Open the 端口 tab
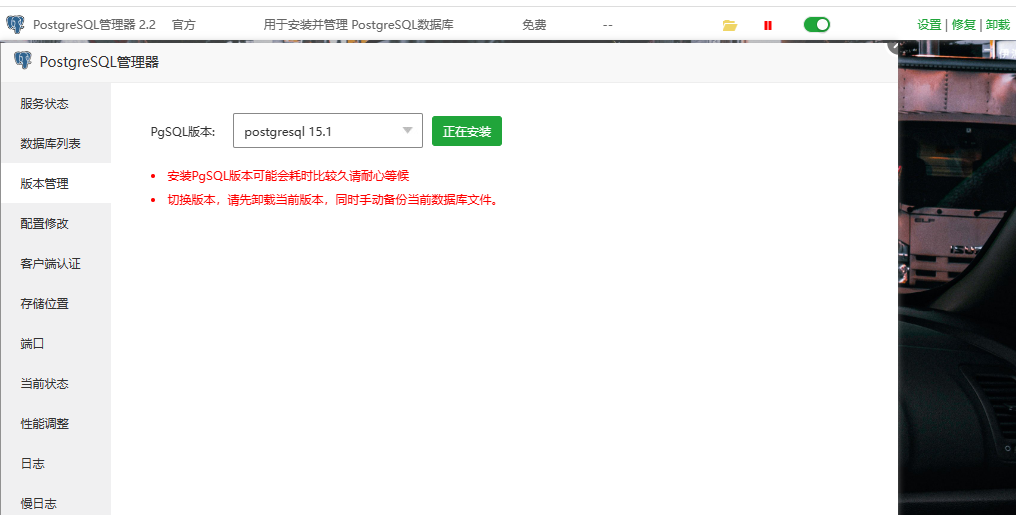Screen dimensions: 1016x515 coord(56,343)
